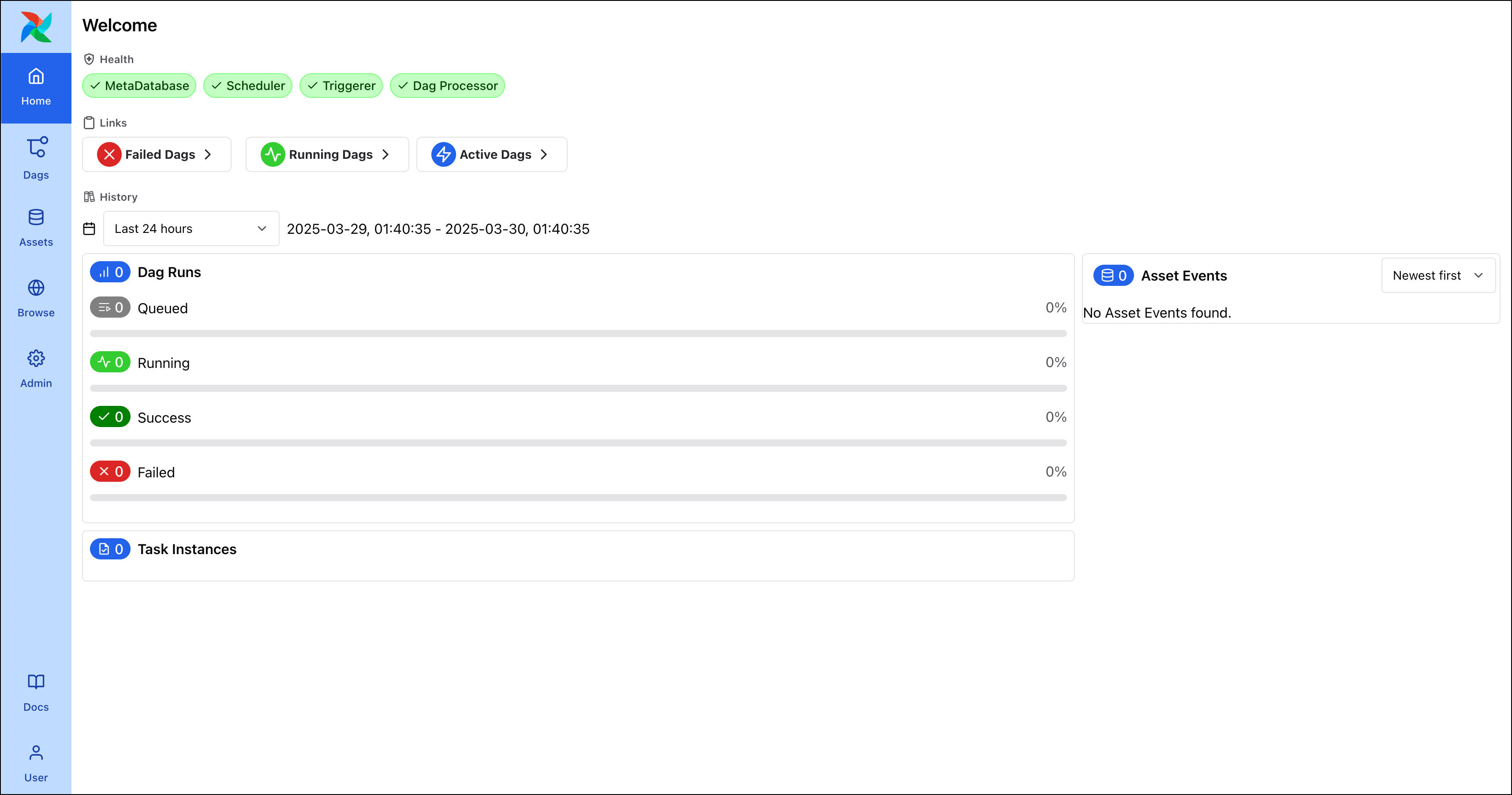1512x795 pixels.
Task: Expand the Failed Dags link chevron
Action: pyautogui.click(x=209, y=154)
